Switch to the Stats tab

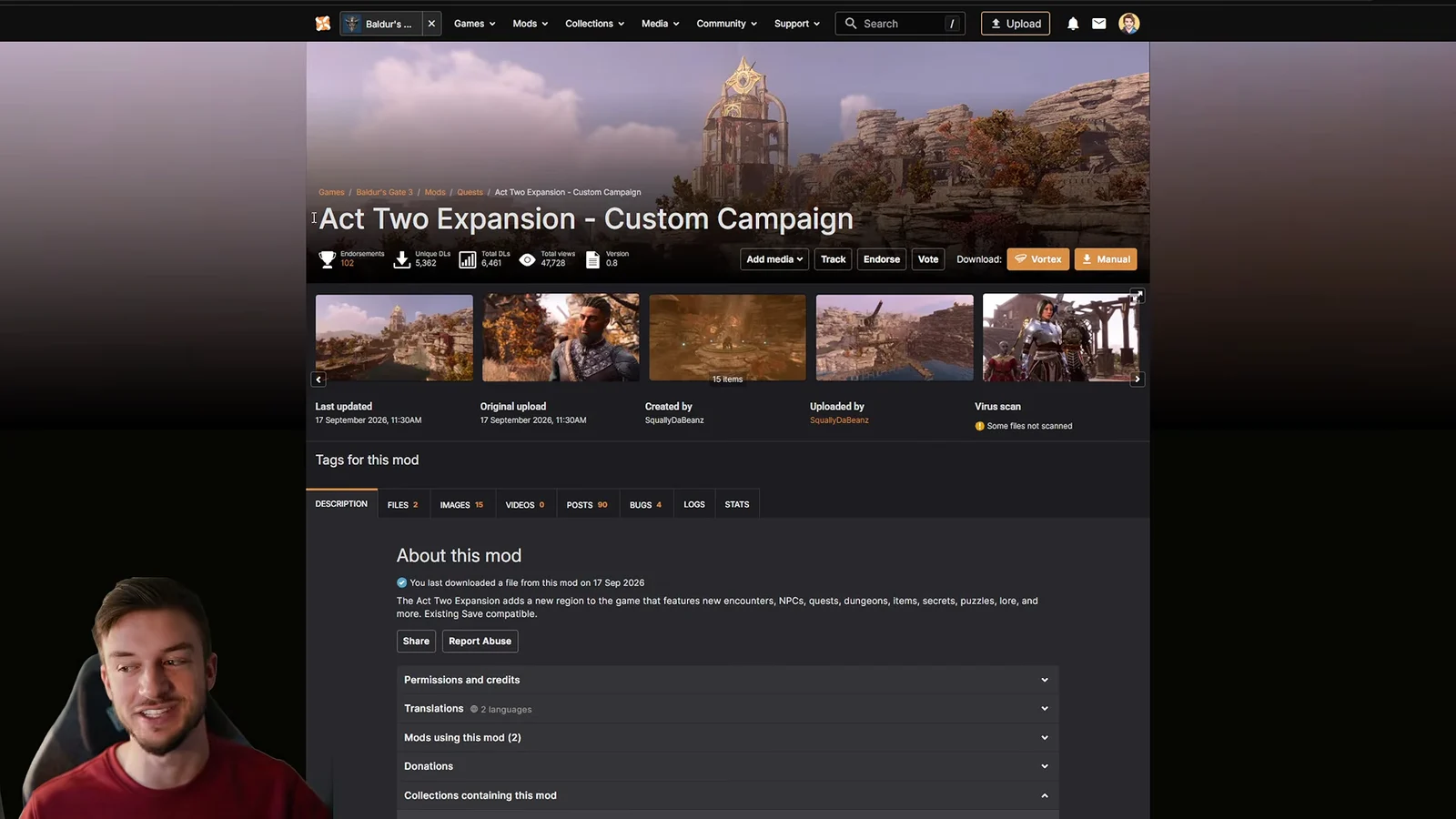click(737, 504)
